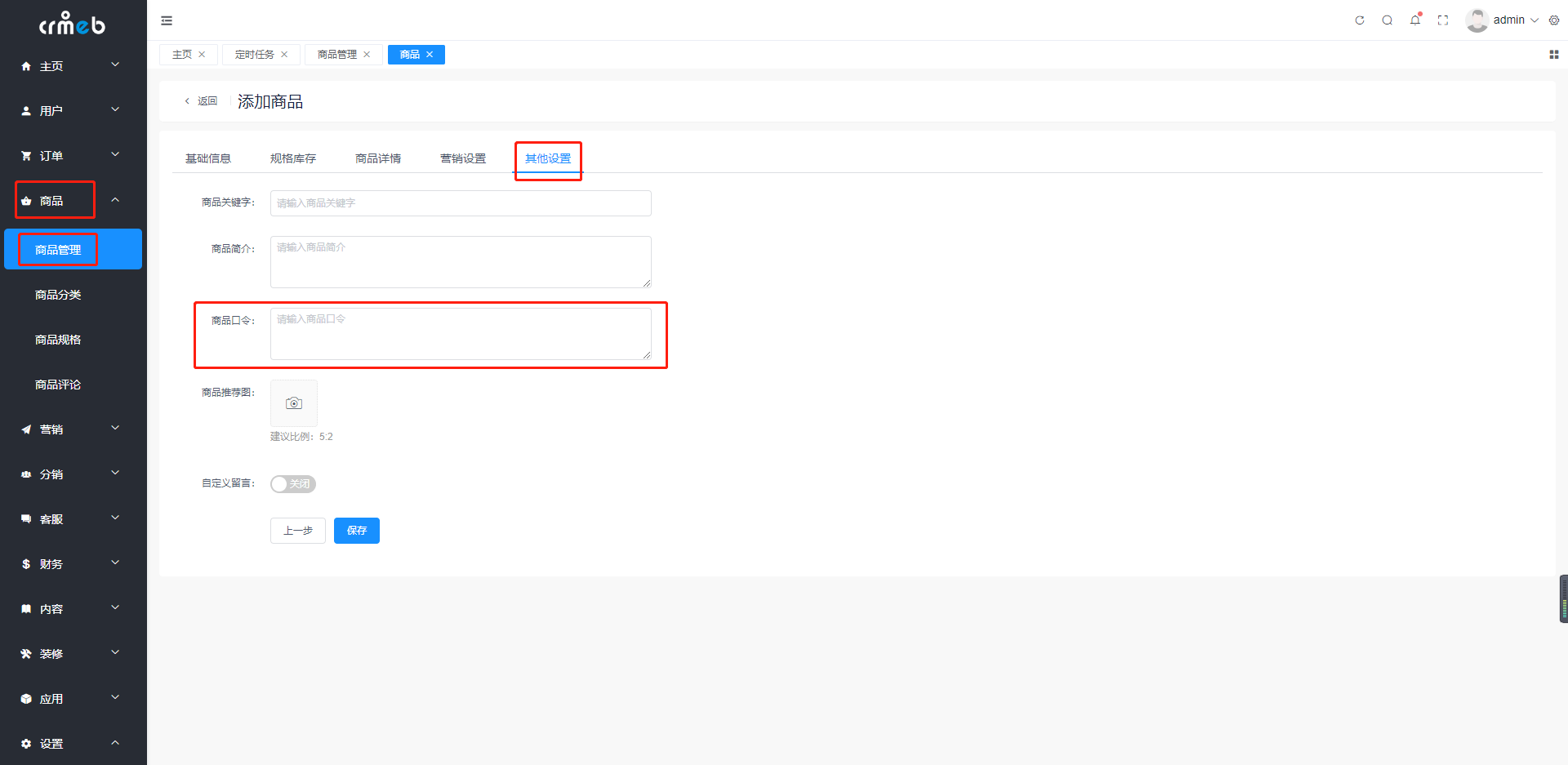Image resolution: width=1568 pixels, height=765 pixels.
Task: Click the page vertical scrollbar handle
Action: 1564,599
